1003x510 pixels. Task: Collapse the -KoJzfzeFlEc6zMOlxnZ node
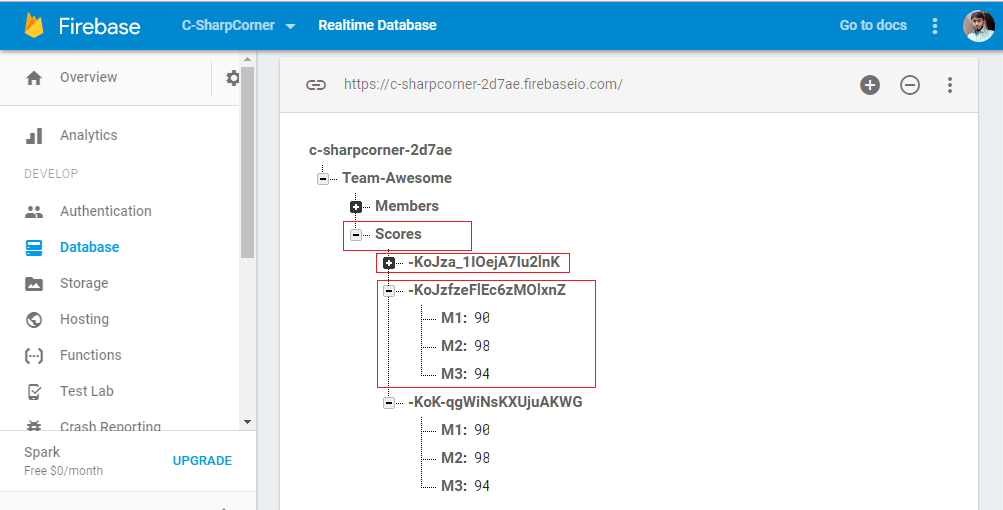click(389, 291)
